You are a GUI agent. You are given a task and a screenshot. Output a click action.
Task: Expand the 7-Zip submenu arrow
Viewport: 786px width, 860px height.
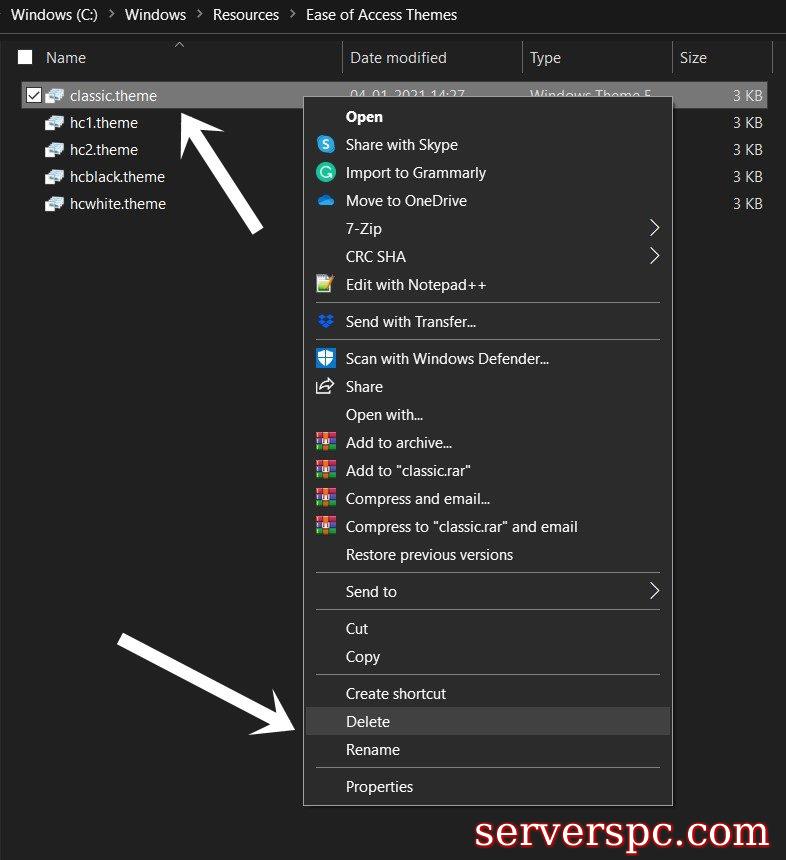[x=654, y=229]
